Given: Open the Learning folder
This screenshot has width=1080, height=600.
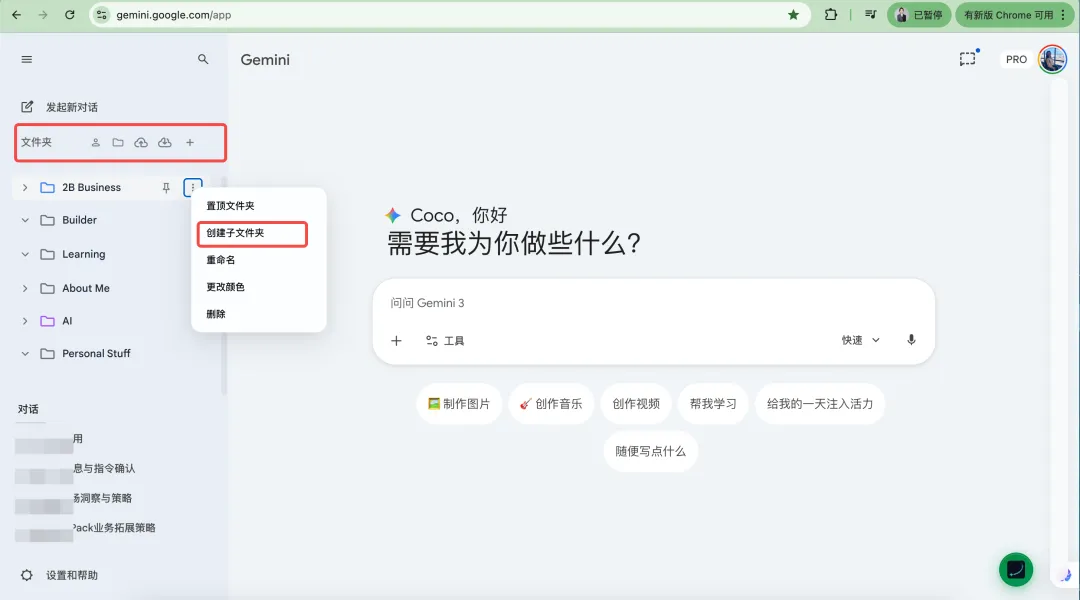Looking at the screenshot, I should click(83, 254).
